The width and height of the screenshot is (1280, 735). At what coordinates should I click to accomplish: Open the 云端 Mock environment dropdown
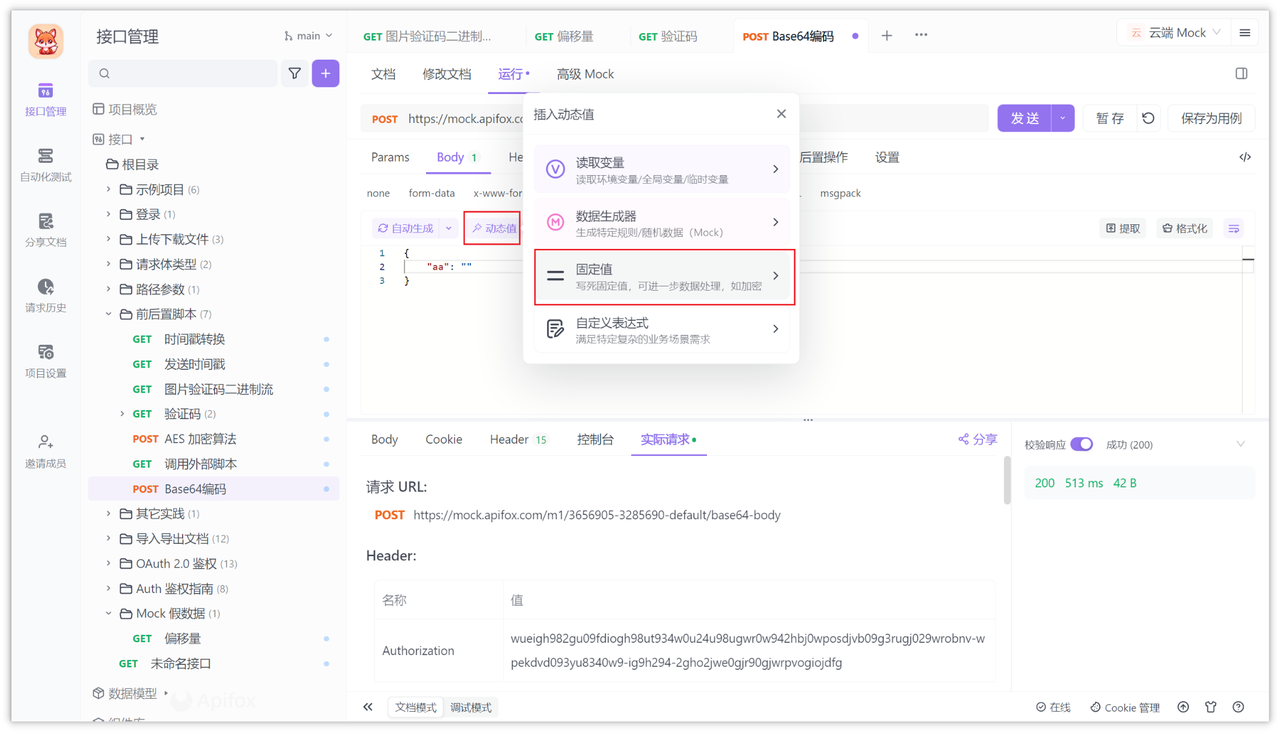[x=1175, y=33]
